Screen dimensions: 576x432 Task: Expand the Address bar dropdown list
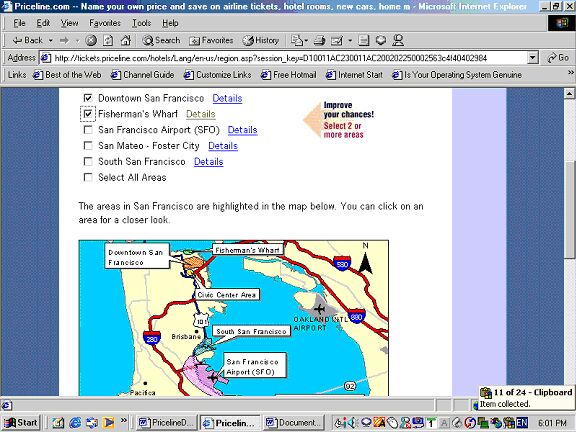point(533,58)
